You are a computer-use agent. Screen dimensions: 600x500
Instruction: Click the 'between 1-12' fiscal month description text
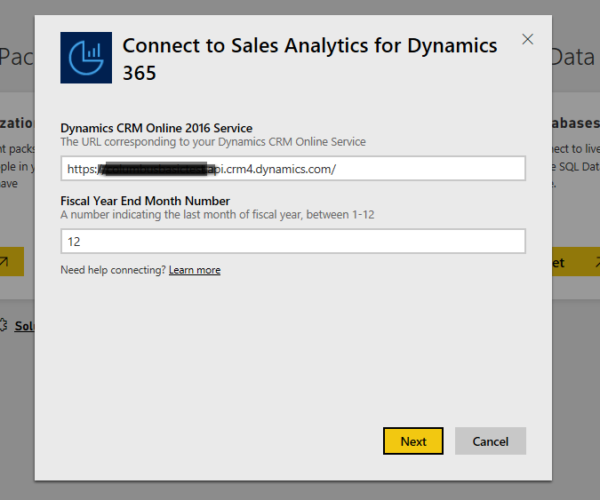coord(217,215)
